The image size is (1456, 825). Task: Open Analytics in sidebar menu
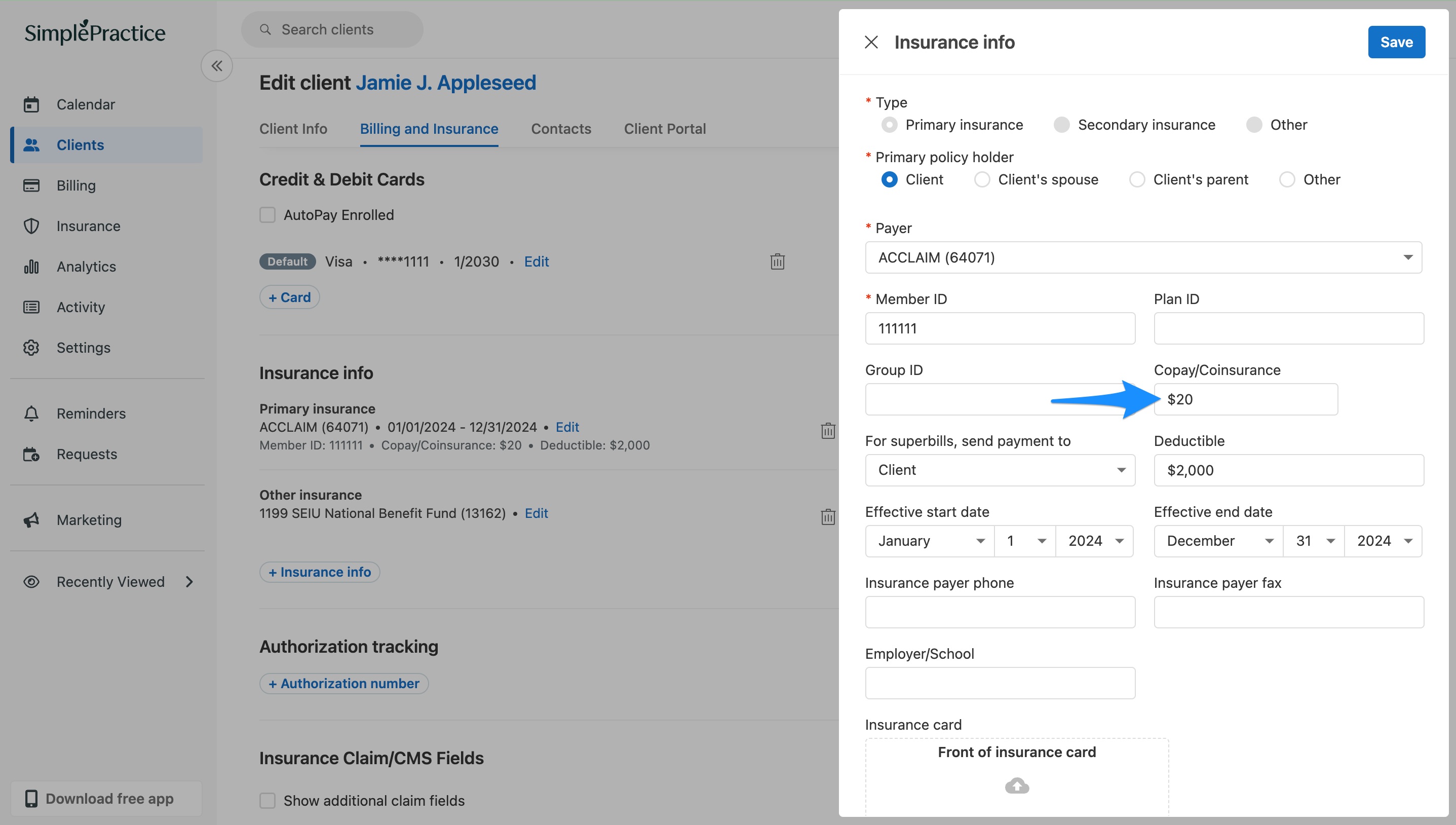pos(107,267)
